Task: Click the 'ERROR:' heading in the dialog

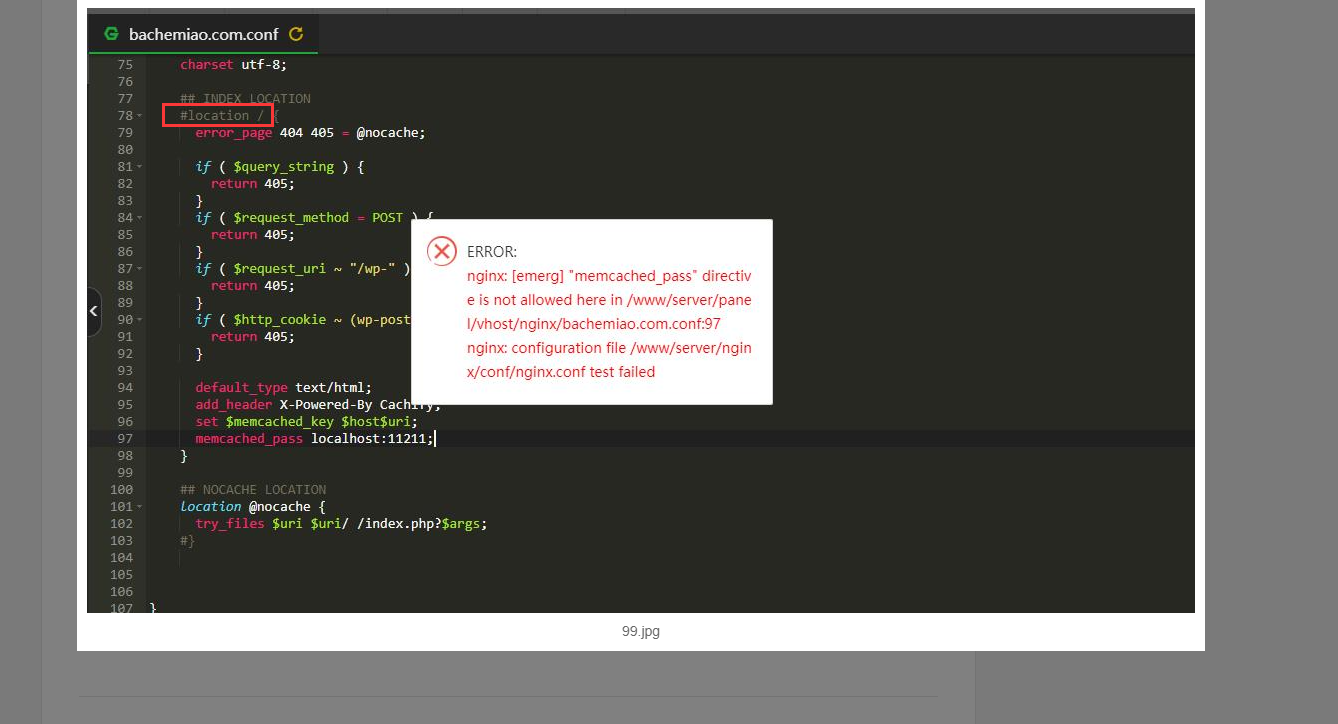Action: coord(492,252)
